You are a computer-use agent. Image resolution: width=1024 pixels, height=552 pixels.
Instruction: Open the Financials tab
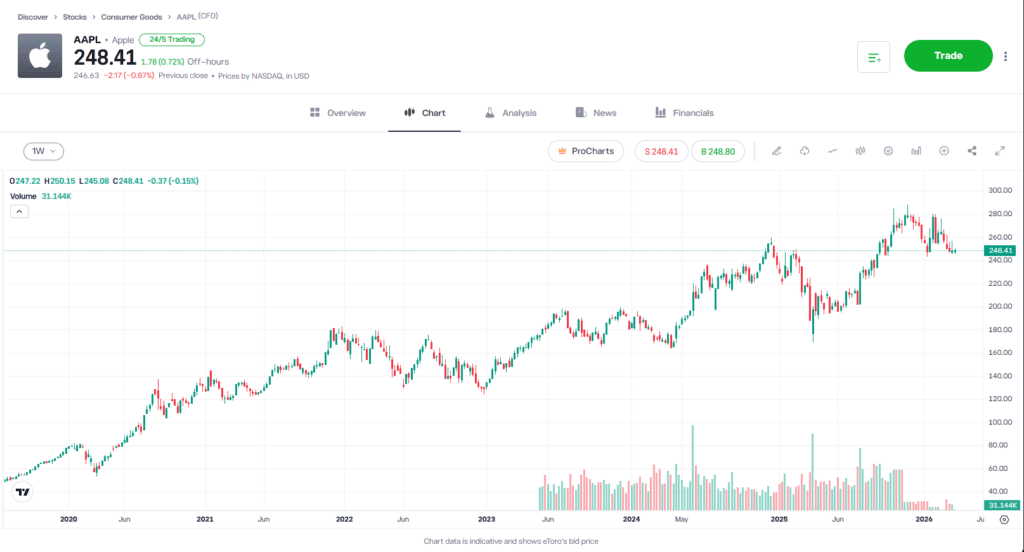click(x=684, y=113)
